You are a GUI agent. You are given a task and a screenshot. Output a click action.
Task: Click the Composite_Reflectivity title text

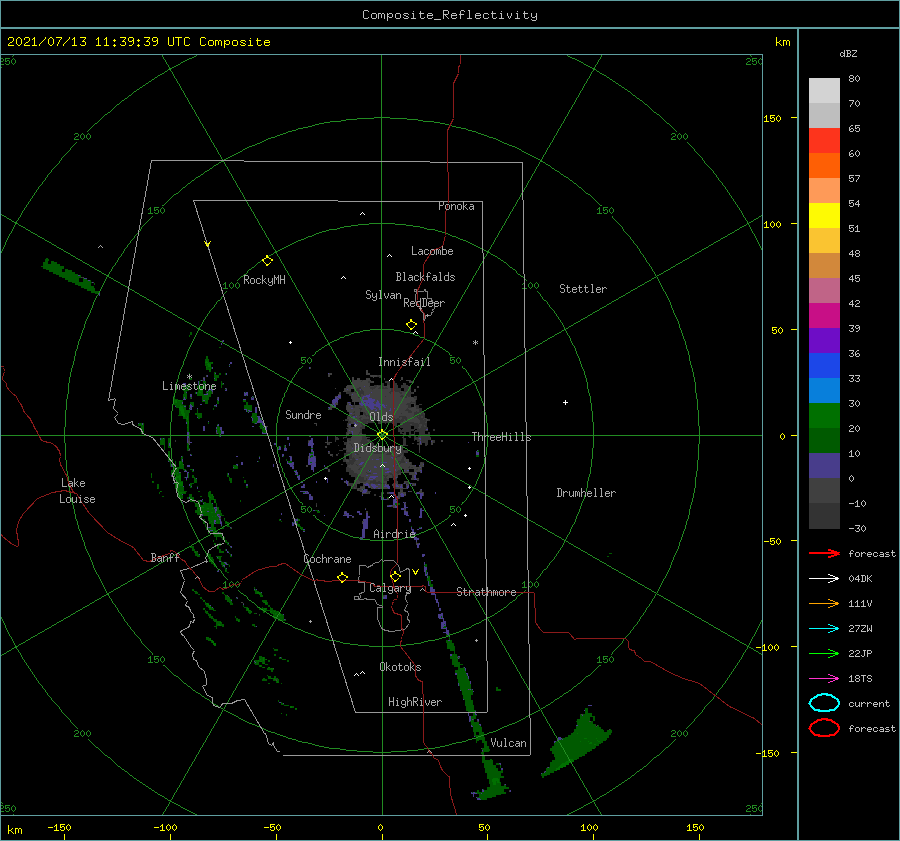point(449,15)
